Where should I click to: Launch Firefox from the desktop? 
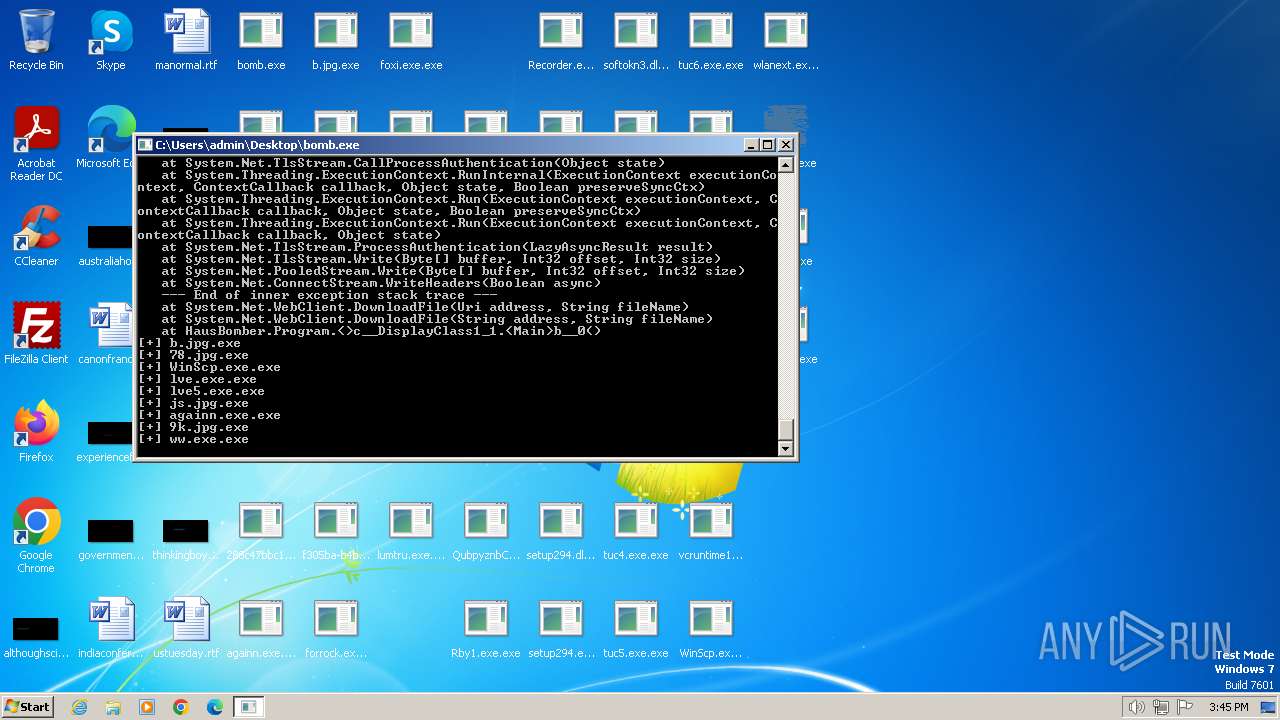(36, 432)
